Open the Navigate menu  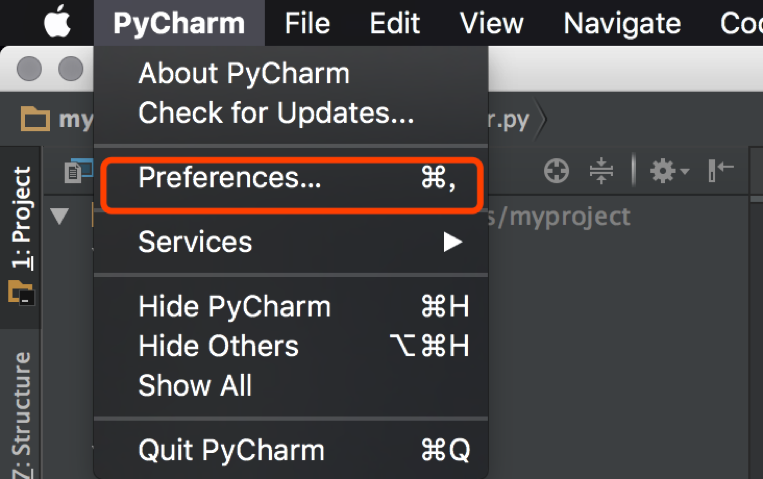pyautogui.click(x=622, y=23)
